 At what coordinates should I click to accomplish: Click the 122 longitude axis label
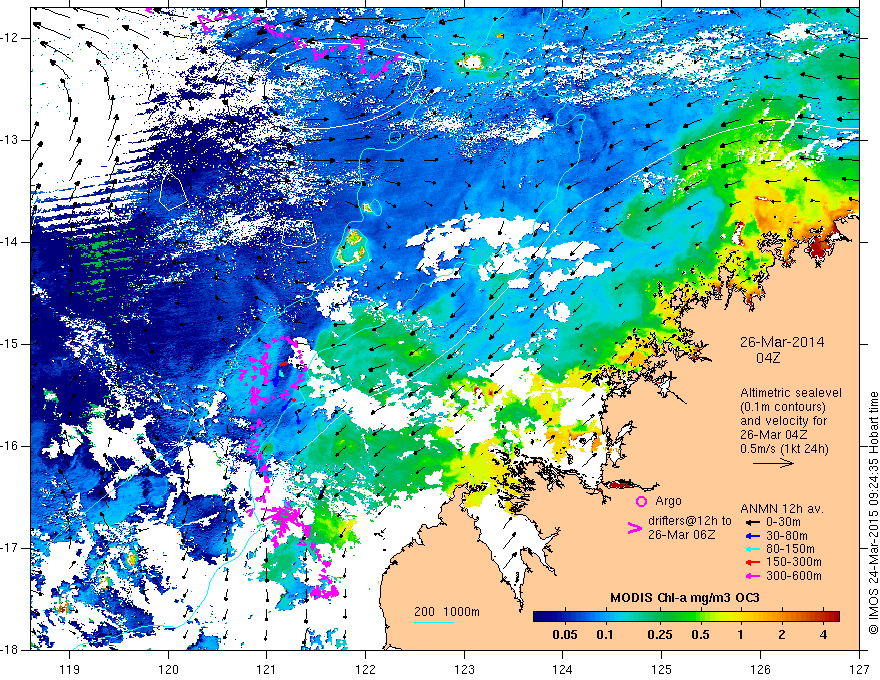point(365,669)
